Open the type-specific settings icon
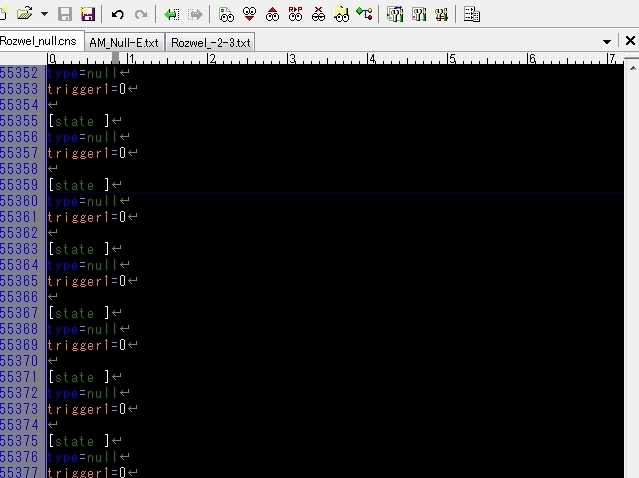Image resolution: width=639 pixels, height=478 pixels. (x=419, y=15)
